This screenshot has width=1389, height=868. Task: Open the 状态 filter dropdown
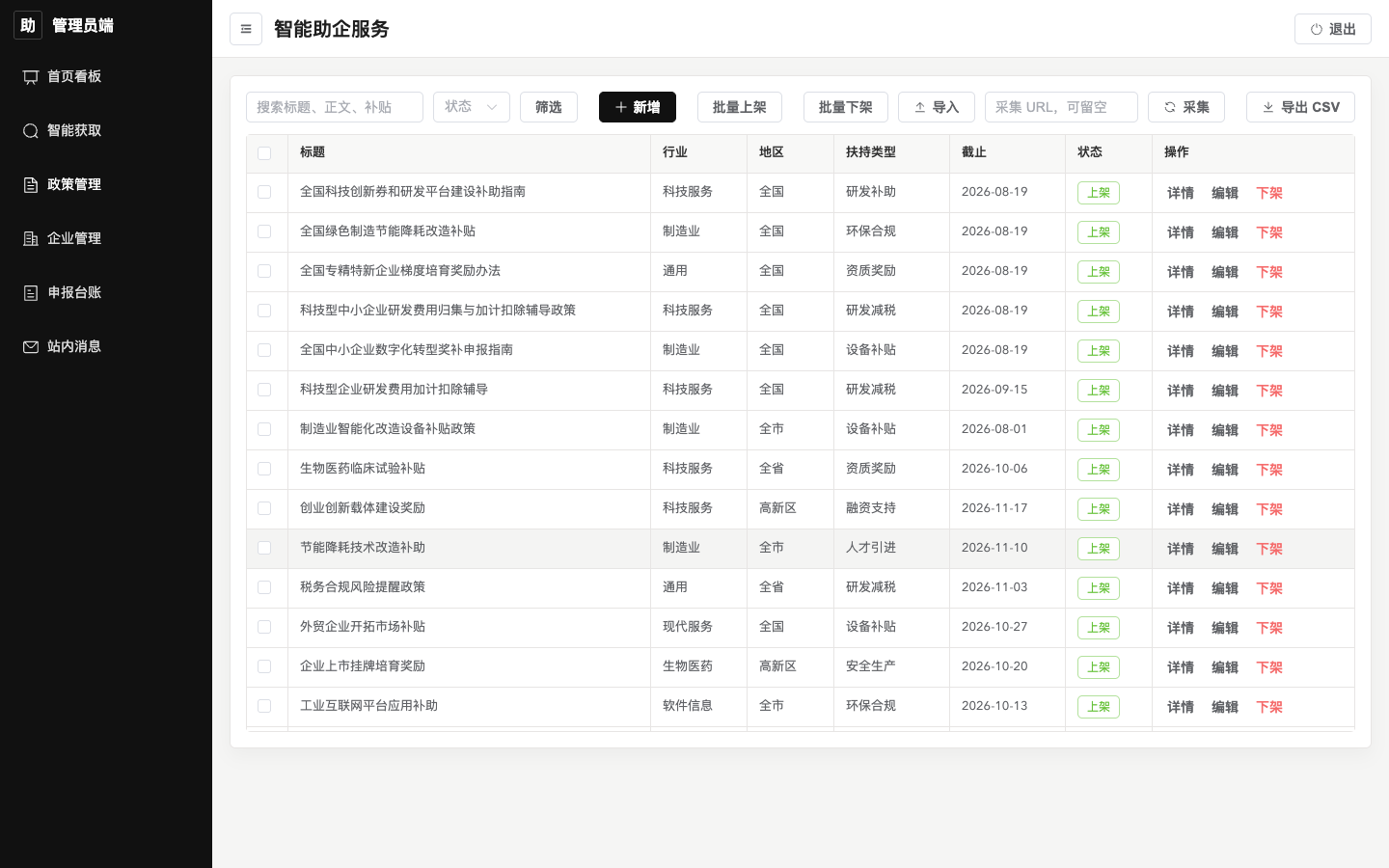tap(472, 107)
